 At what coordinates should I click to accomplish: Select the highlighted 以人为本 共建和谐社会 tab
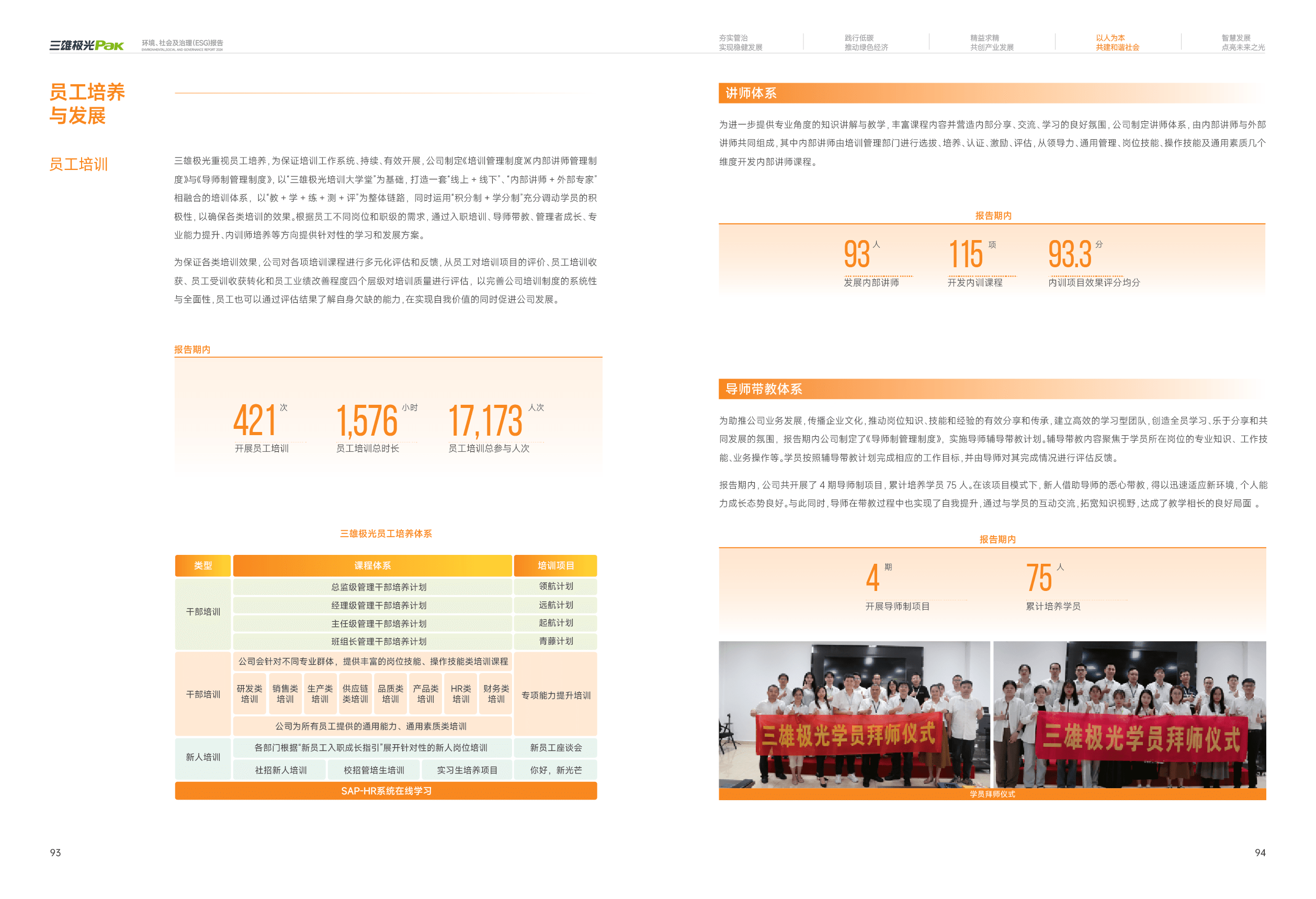click(1117, 42)
